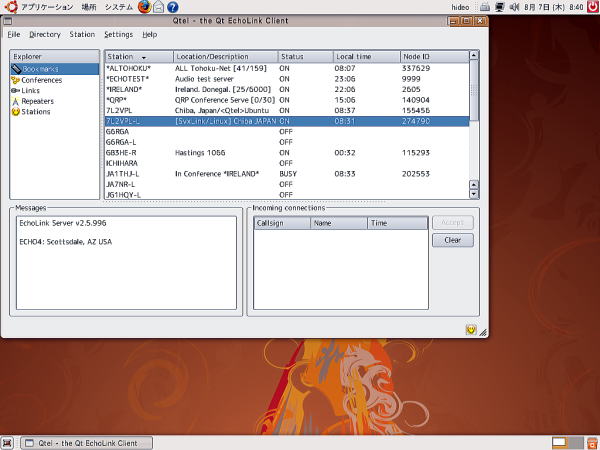This screenshot has height=450, width=600.
Task: Click the Accept button for incoming connections
Action: point(452,223)
